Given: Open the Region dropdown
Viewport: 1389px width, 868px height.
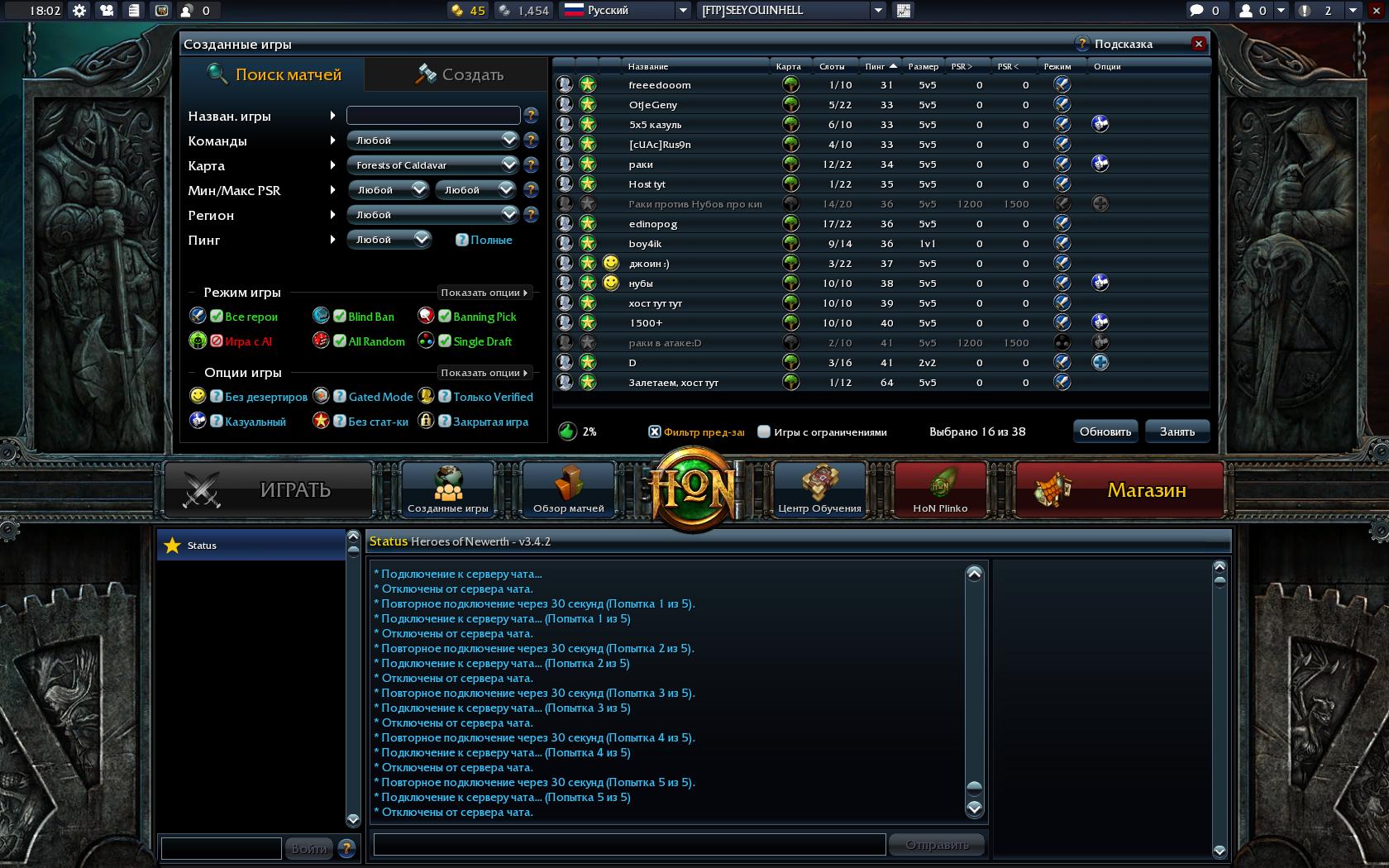Looking at the screenshot, I should click(433, 215).
